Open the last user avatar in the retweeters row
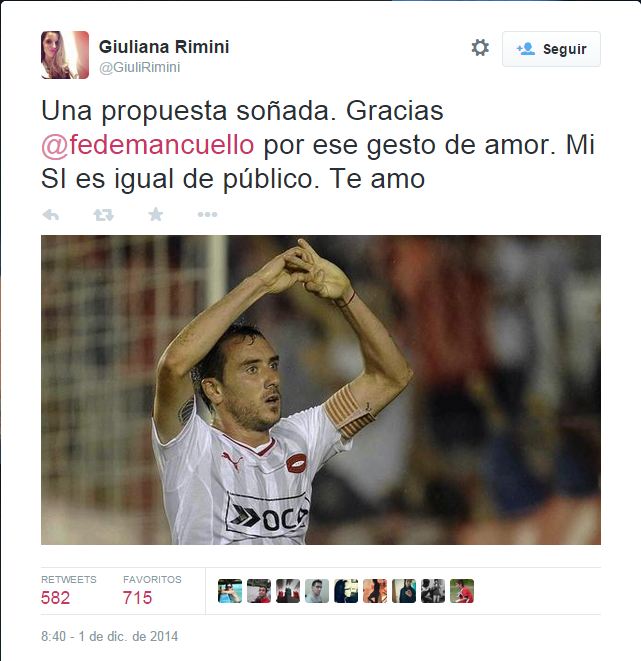 tap(462, 591)
